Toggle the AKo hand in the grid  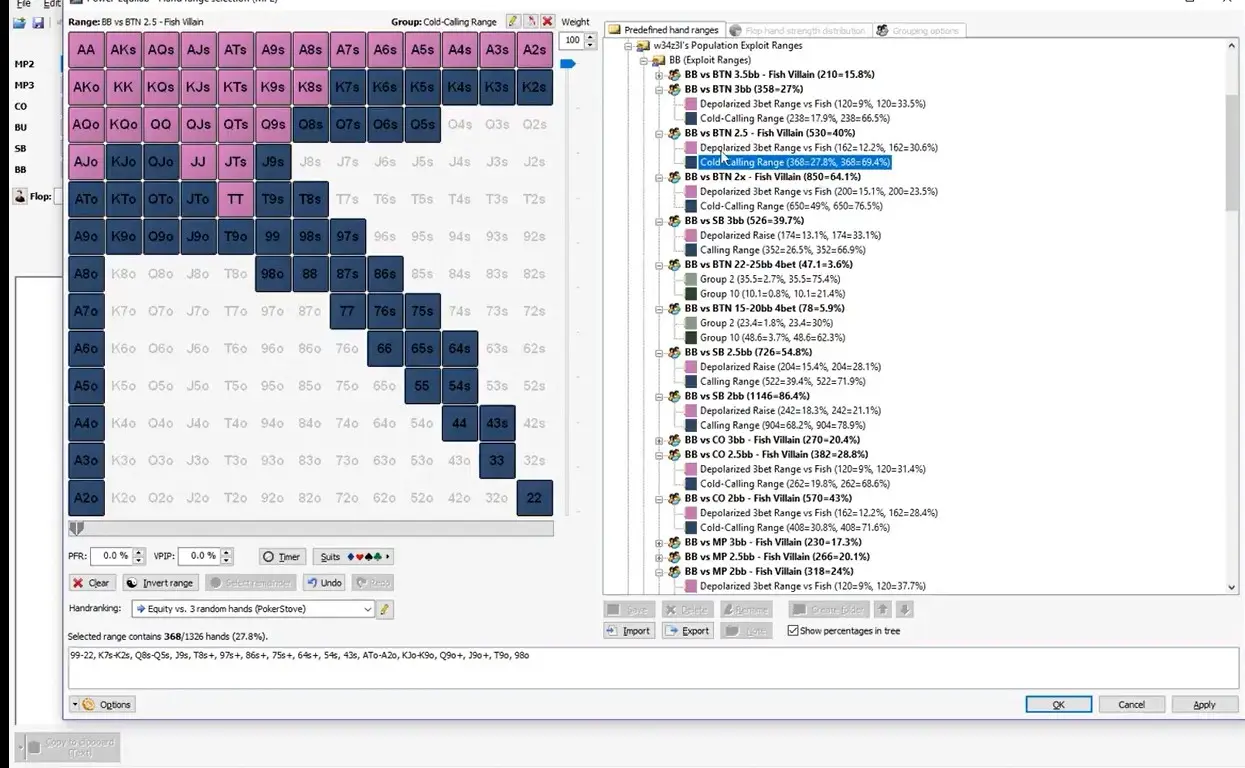(x=85, y=88)
